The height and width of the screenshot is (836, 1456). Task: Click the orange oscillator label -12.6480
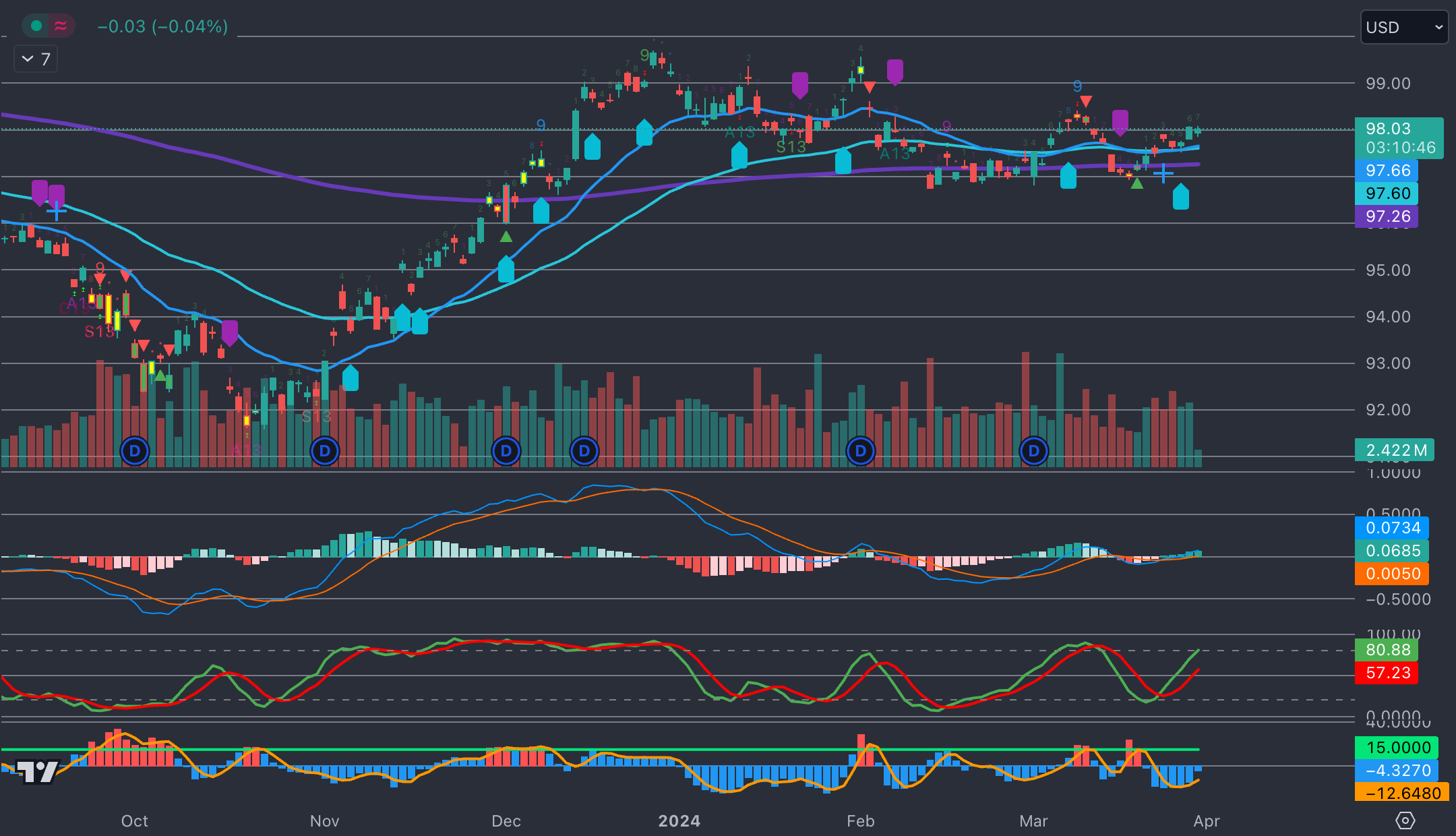tap(1402, 793)
